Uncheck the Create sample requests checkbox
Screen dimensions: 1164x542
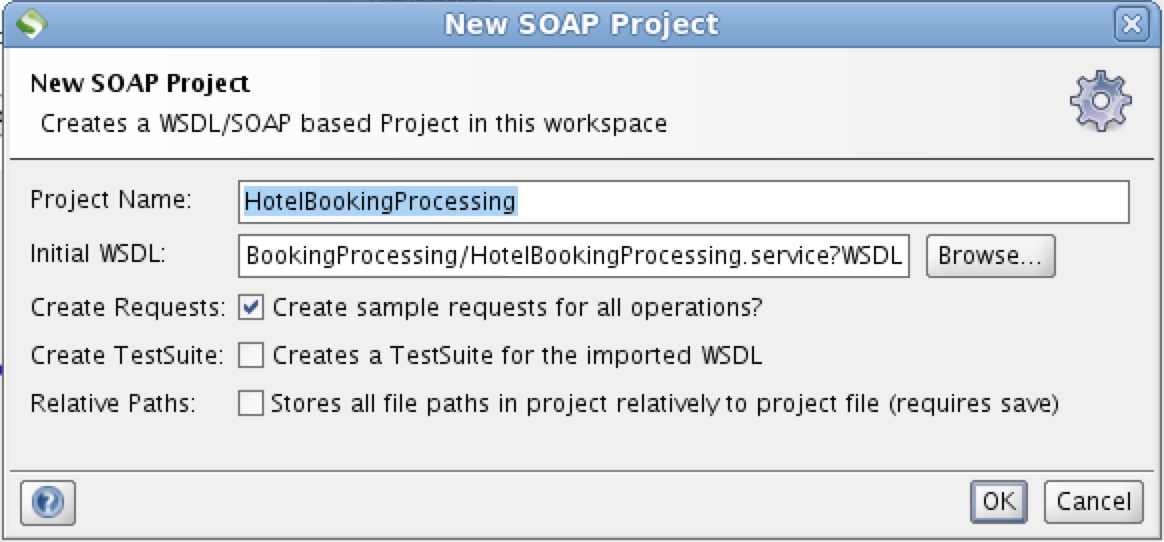[x=251, y=307]
